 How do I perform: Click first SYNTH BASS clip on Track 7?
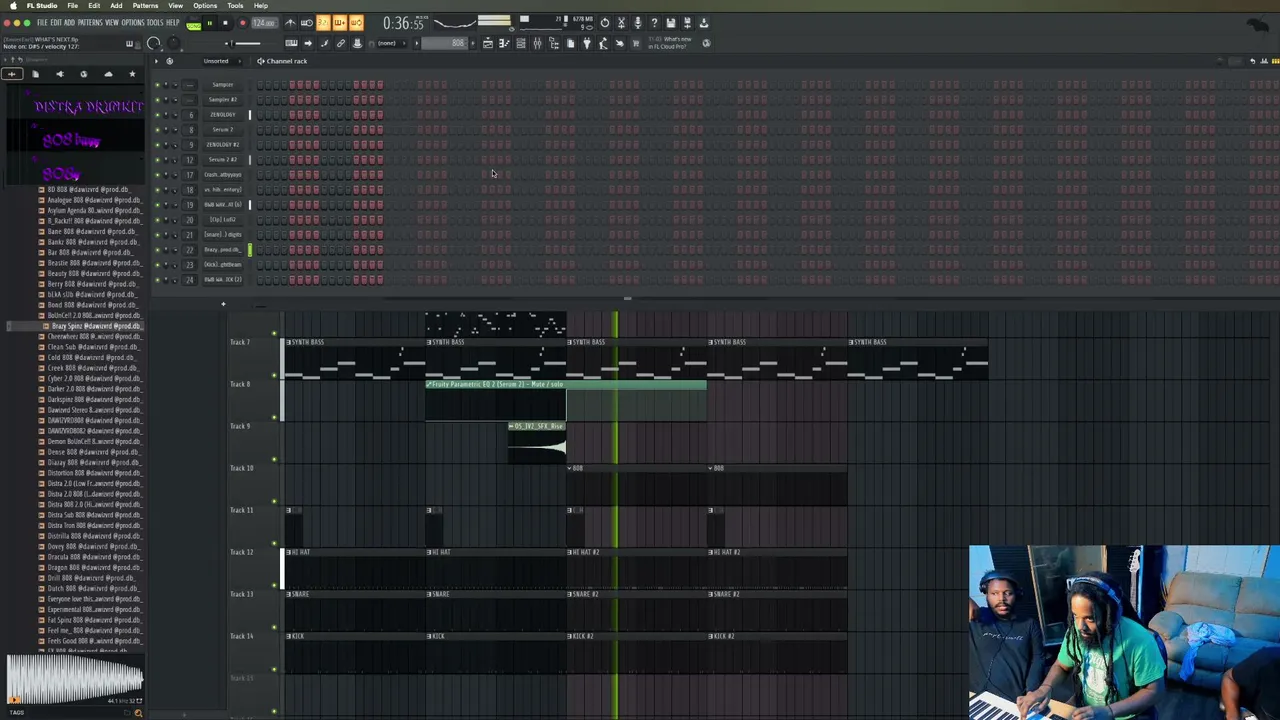[x=354, y=358]
